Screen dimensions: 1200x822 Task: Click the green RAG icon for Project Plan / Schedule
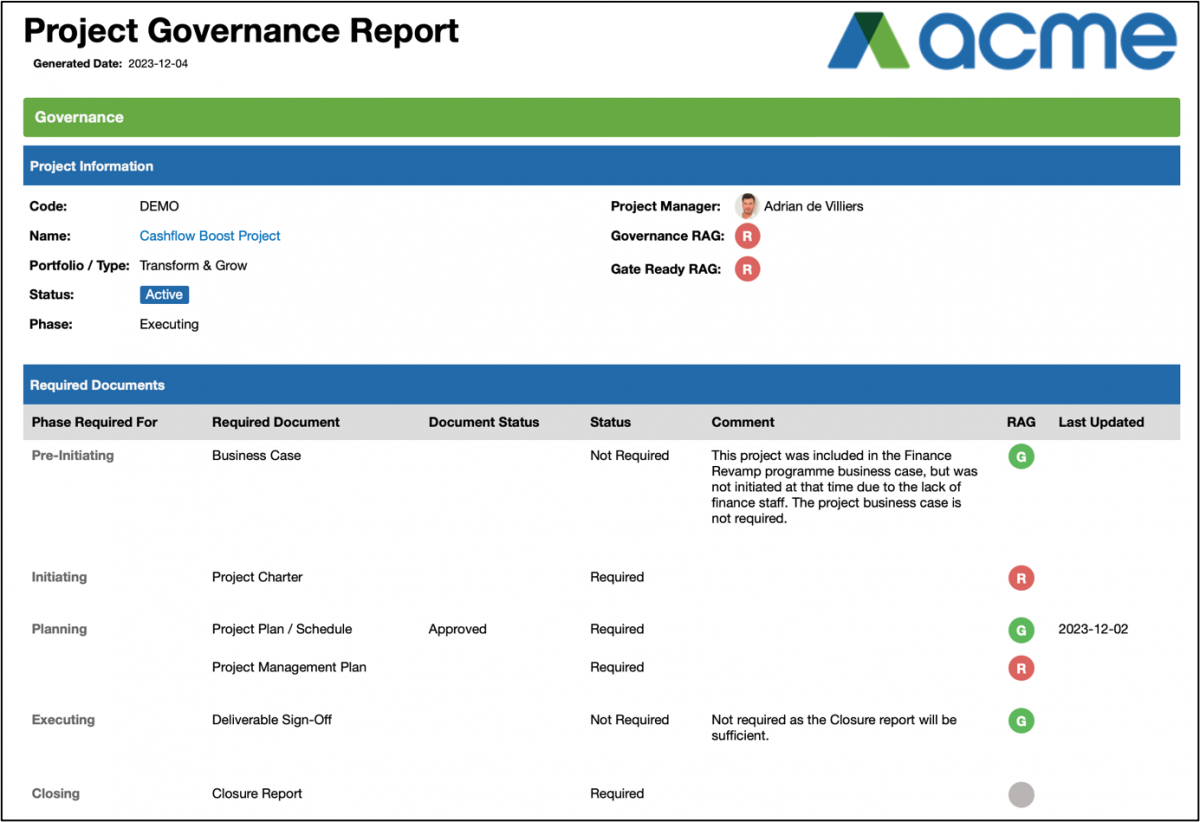point(1021,630)
